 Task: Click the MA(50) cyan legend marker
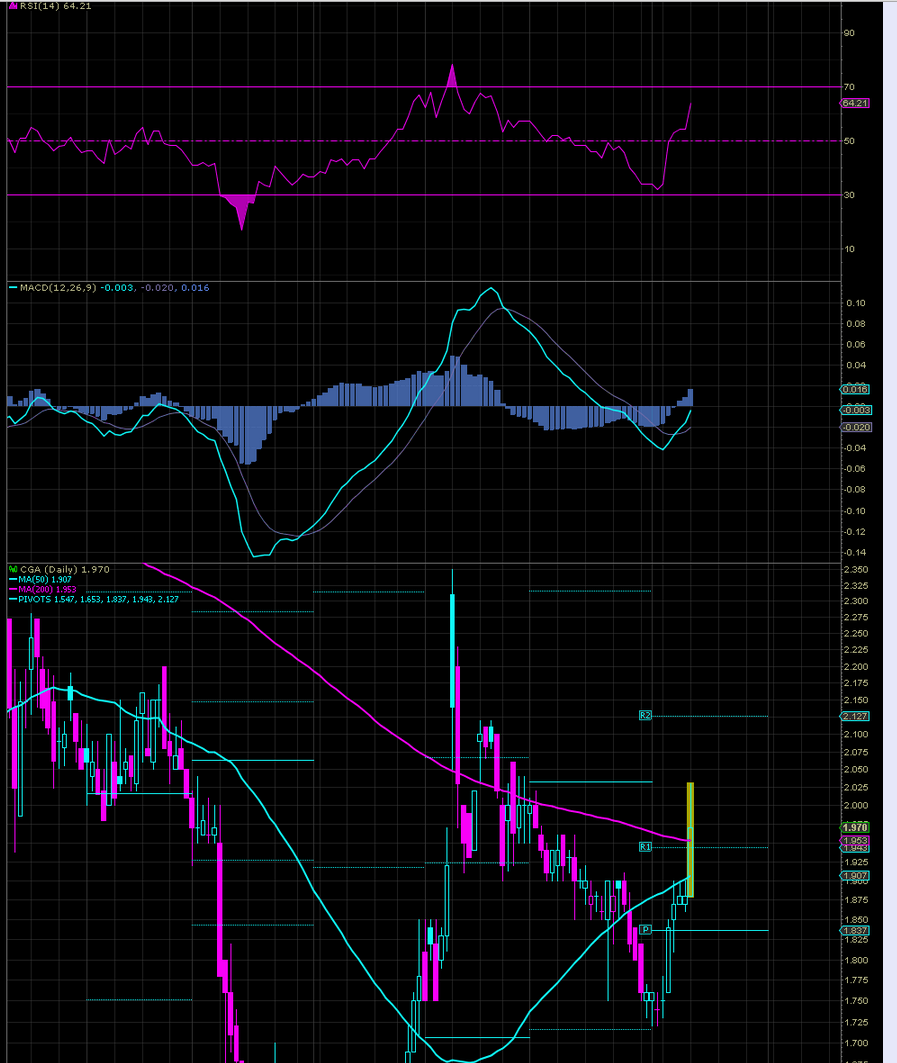(12, 579)
